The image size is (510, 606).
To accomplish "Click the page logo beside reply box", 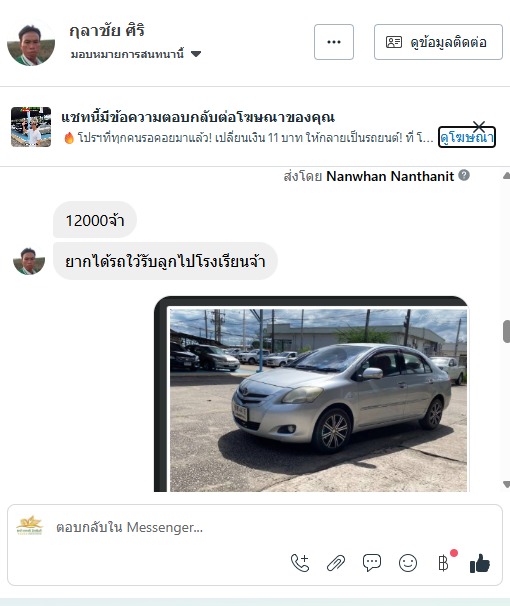I will pyautogui.click(x=30, y=525).
